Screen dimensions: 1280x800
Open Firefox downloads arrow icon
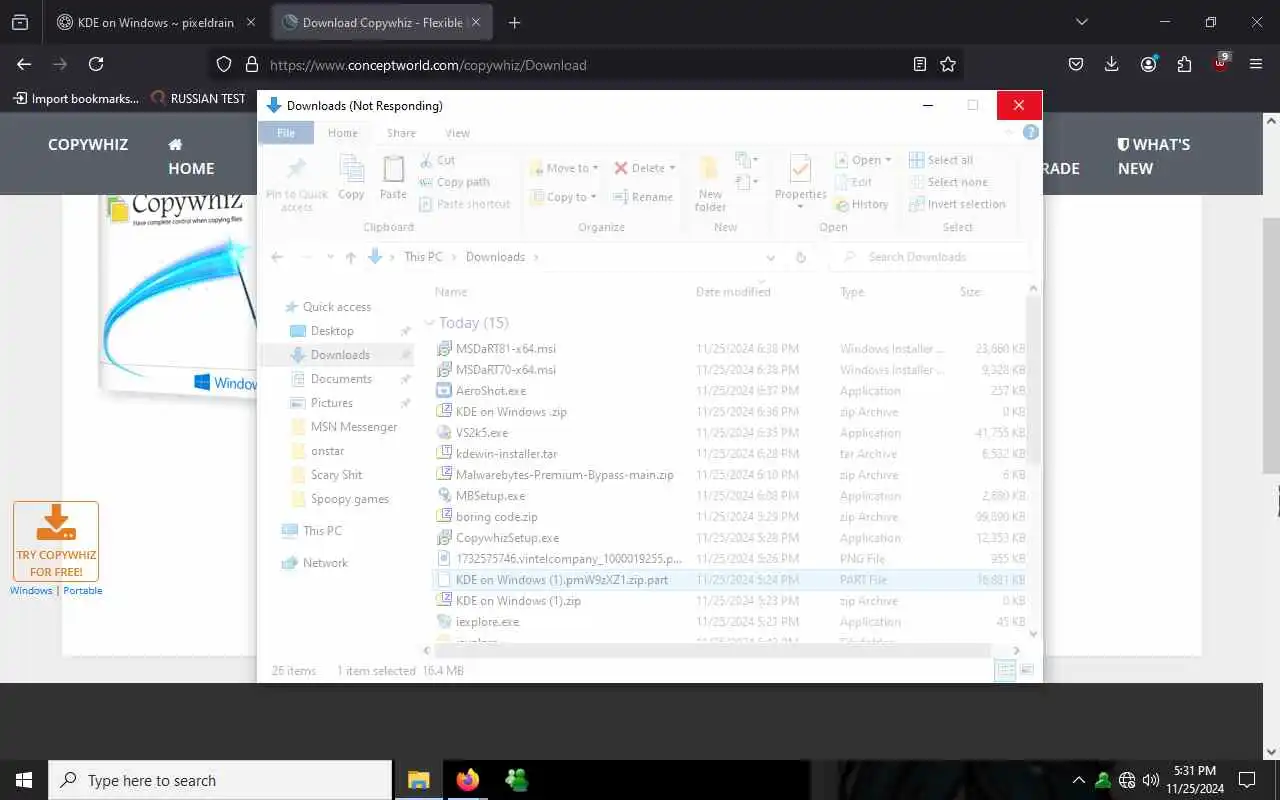click(x=1112, y=64)
